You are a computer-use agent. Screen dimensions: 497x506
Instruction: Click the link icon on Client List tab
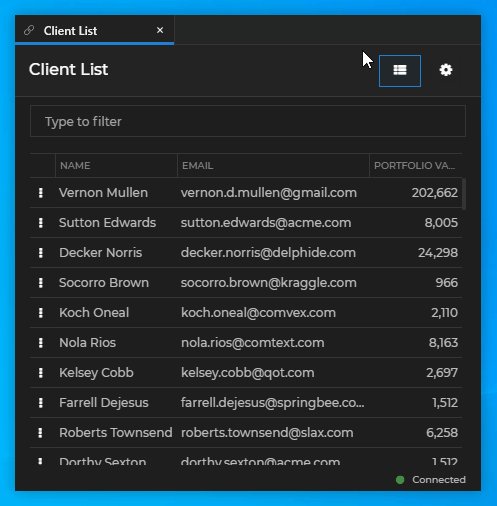point(29,31)
